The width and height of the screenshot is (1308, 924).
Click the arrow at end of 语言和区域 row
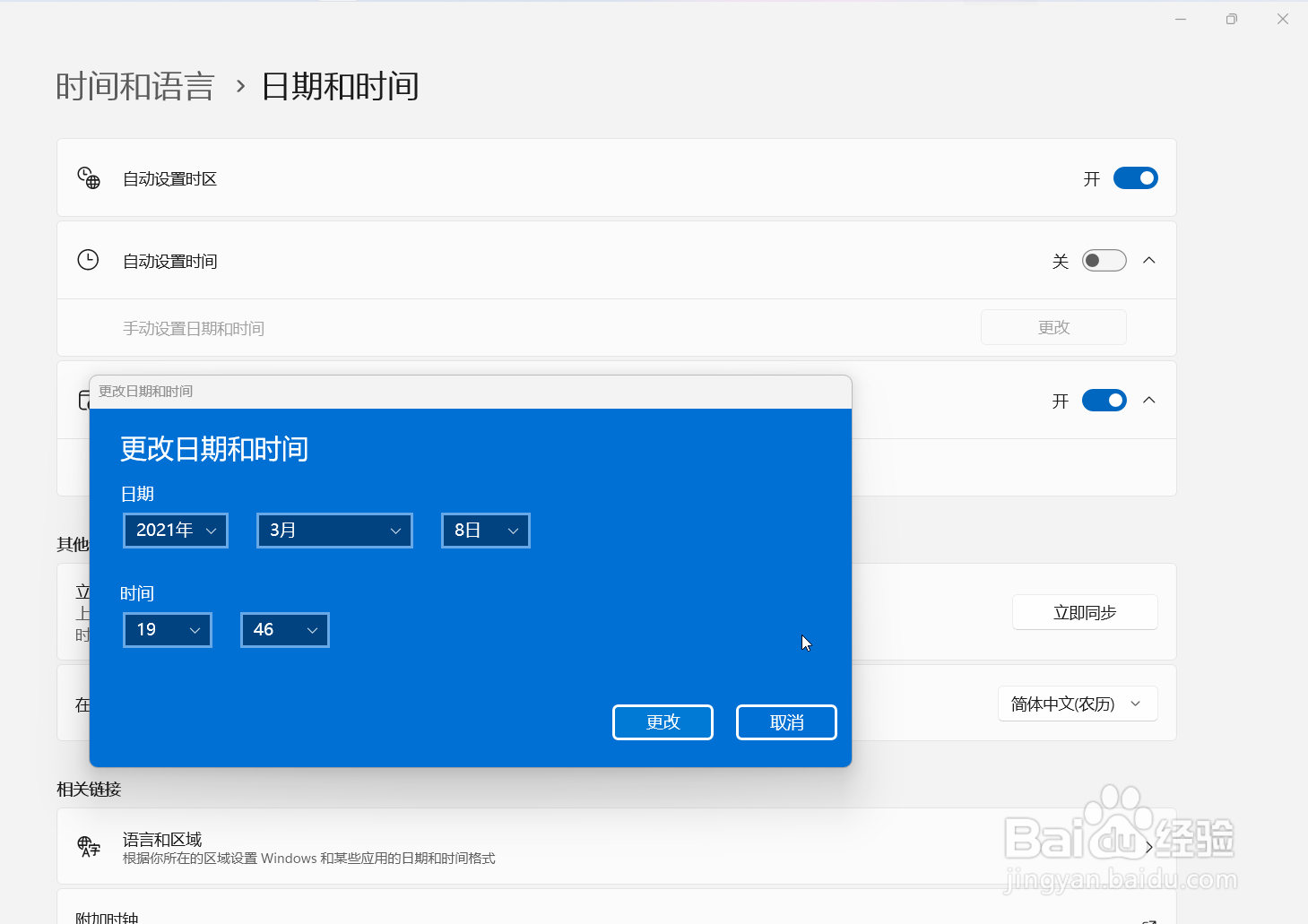pyautogui.click(x=1148, y=845)
